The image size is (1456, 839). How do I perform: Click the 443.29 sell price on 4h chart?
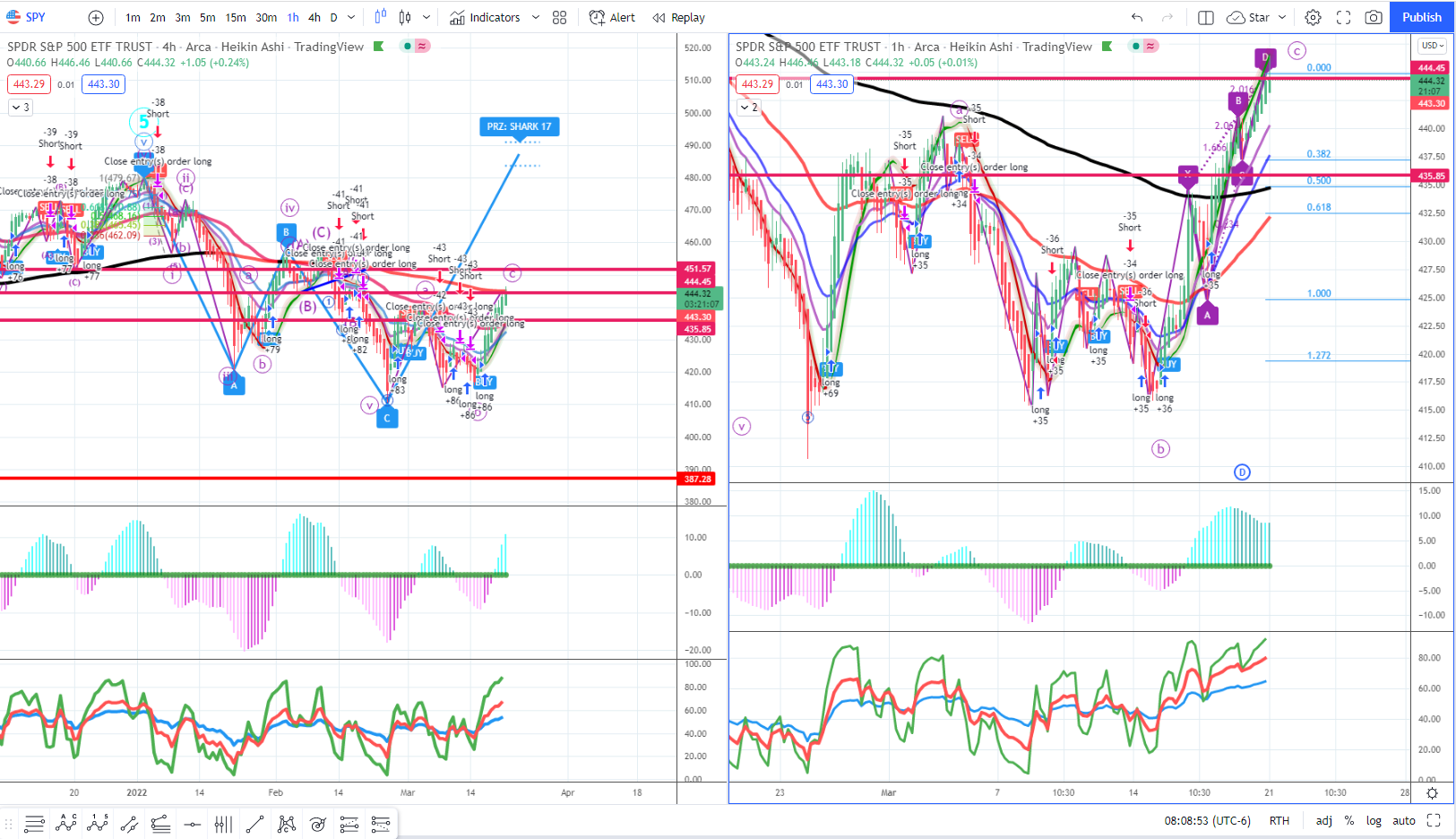pyautogui.click(x=29, y=84)
